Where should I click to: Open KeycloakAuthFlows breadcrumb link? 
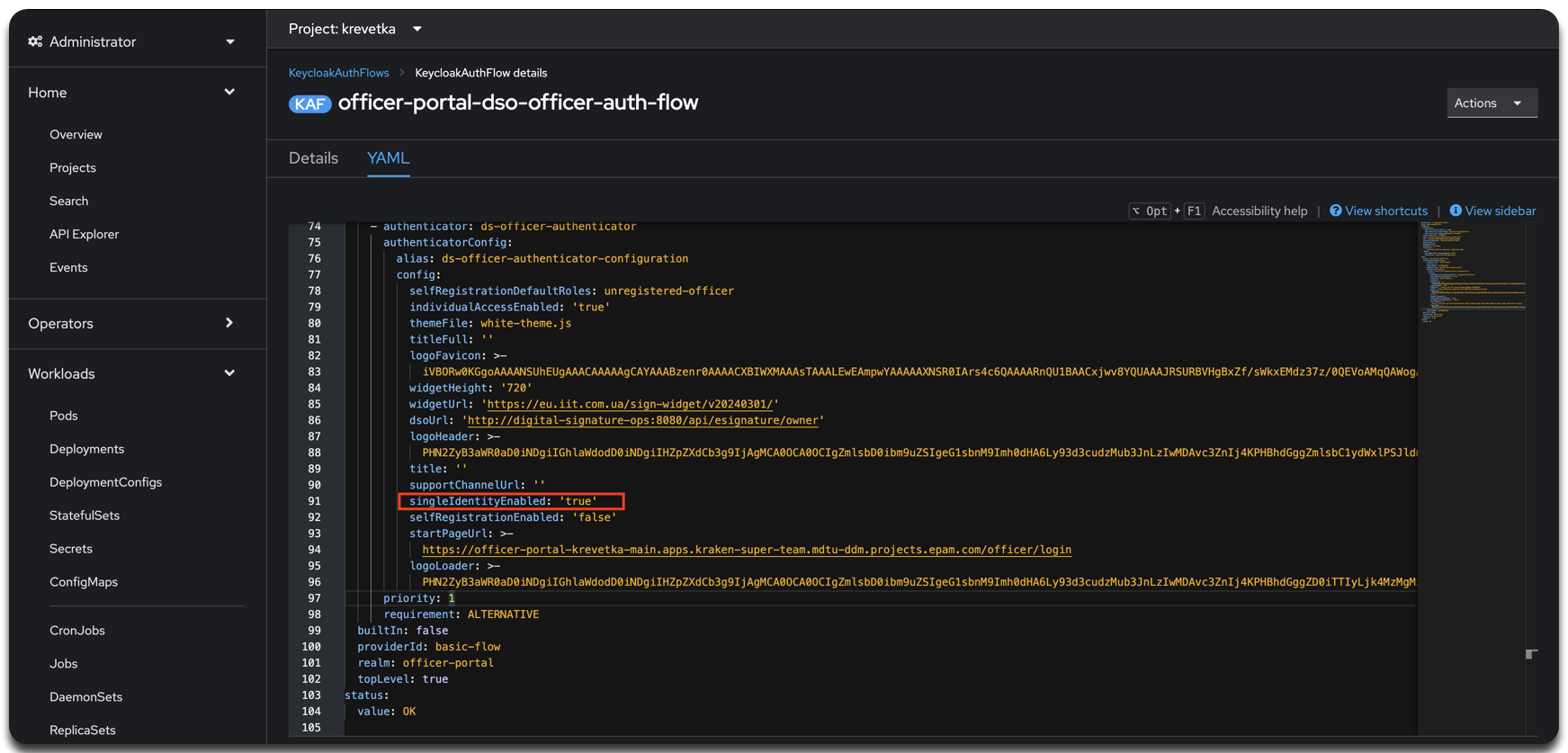tap(338, 73)
